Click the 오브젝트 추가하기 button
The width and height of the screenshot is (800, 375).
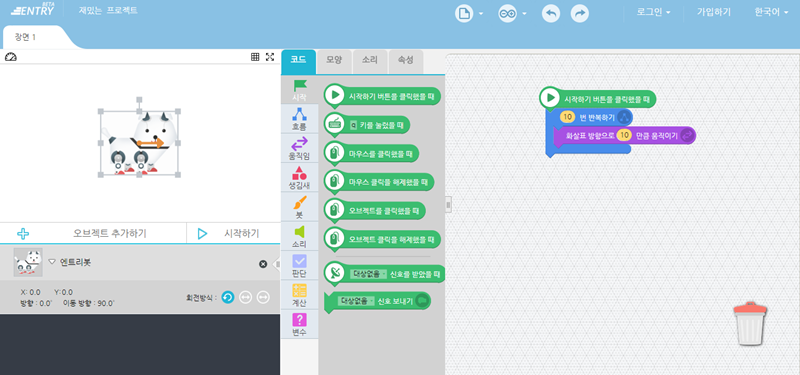point(93,233)
